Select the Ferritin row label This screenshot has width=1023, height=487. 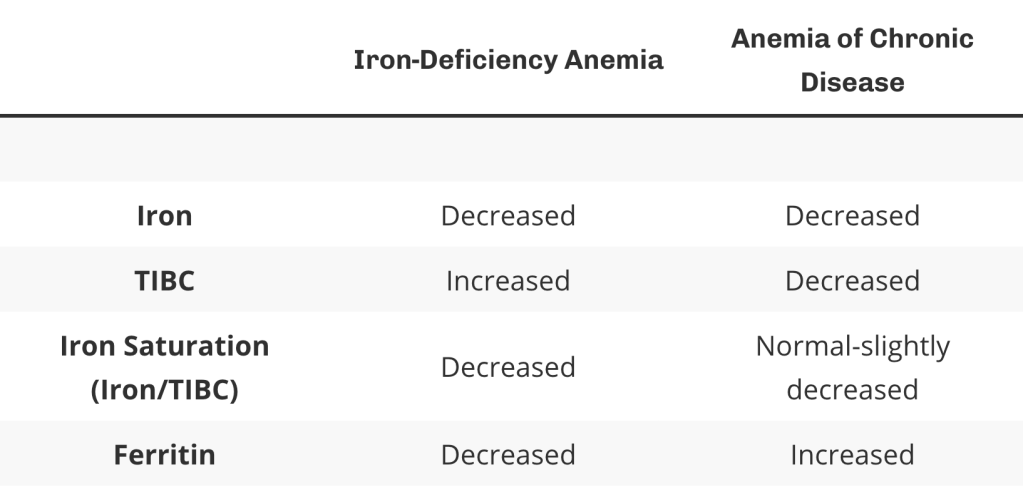click(164, 455)
